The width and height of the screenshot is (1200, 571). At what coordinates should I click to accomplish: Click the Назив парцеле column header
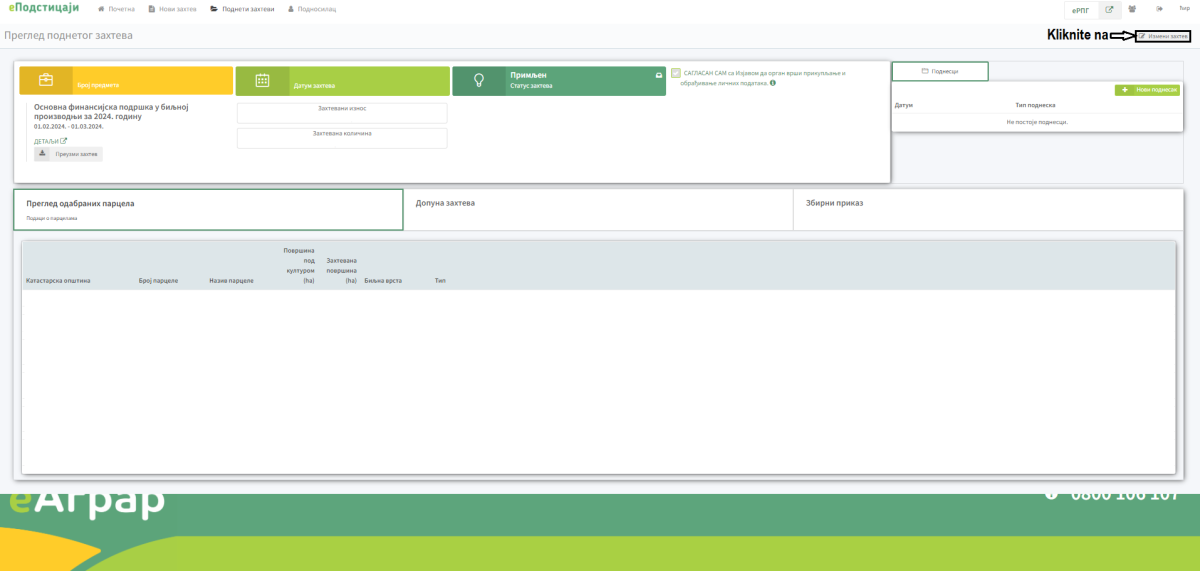pos(231,281)
